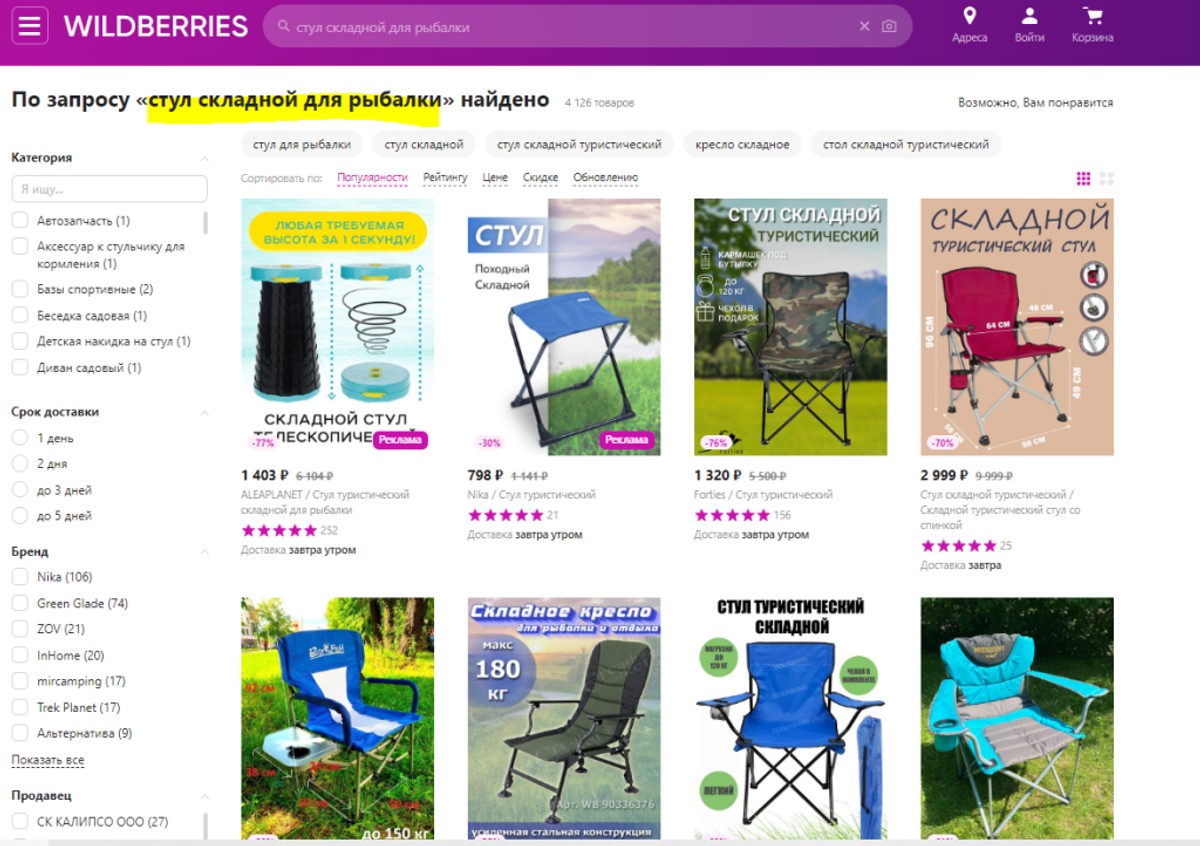Screen dimensions: 1200x846
Task: Click the category search Я ищу field
Action: pos(109,189)
